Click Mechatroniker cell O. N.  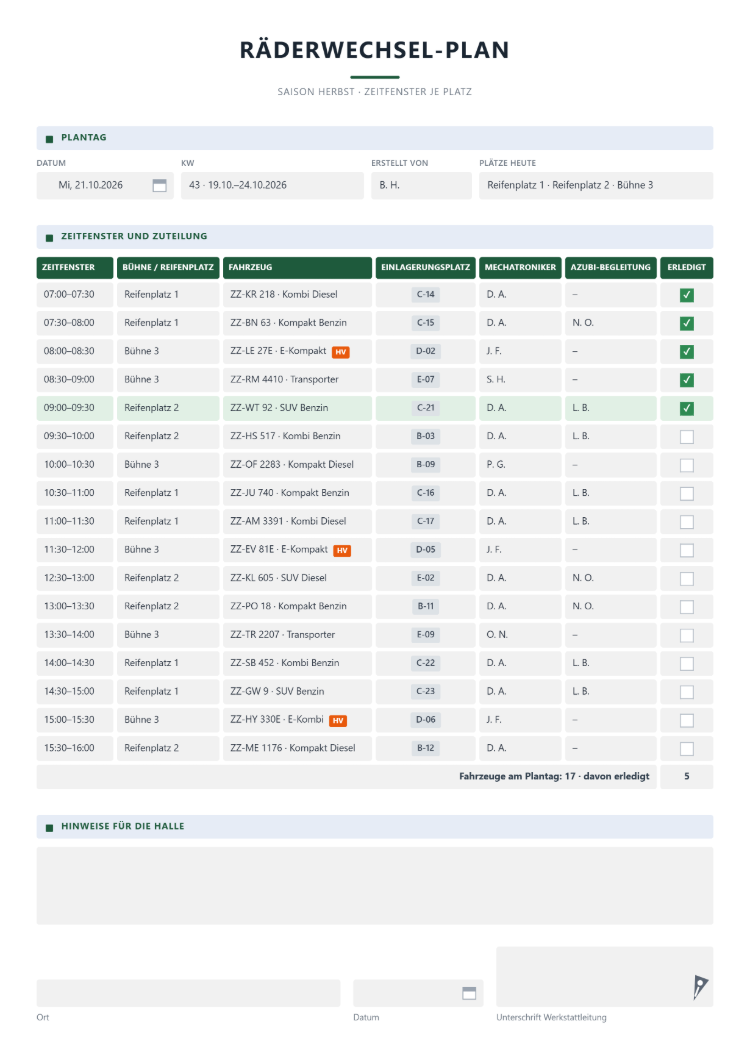coord(520,635)
